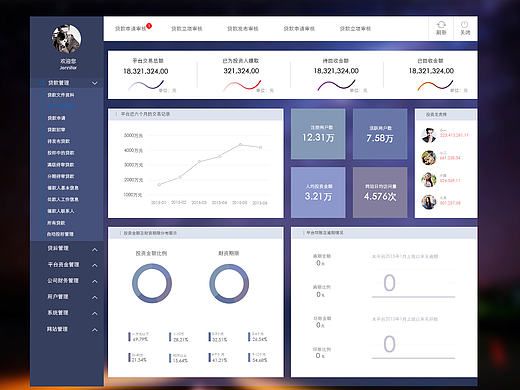
Task: Click the 投资排行榜 panel header
Action: [x=446, y=114]
